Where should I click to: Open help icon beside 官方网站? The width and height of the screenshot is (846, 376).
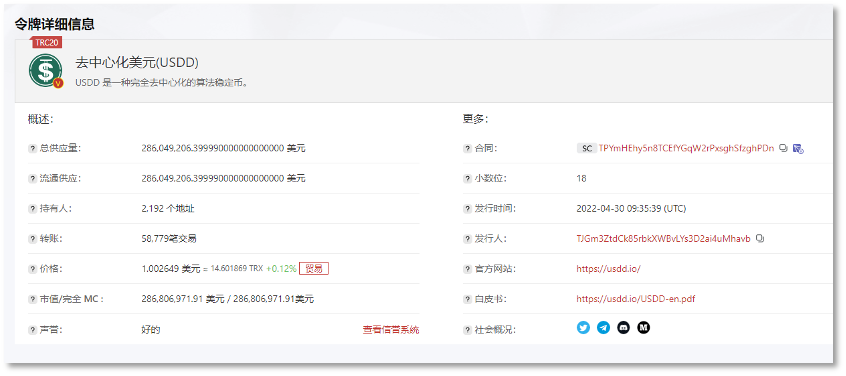(x=467, y=269)
